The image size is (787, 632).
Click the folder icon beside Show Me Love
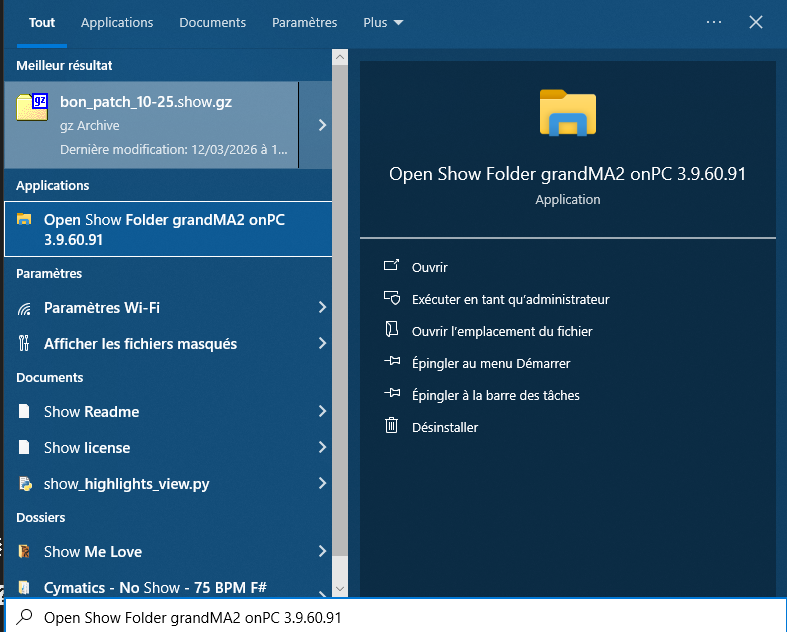[x=24, y=552]
